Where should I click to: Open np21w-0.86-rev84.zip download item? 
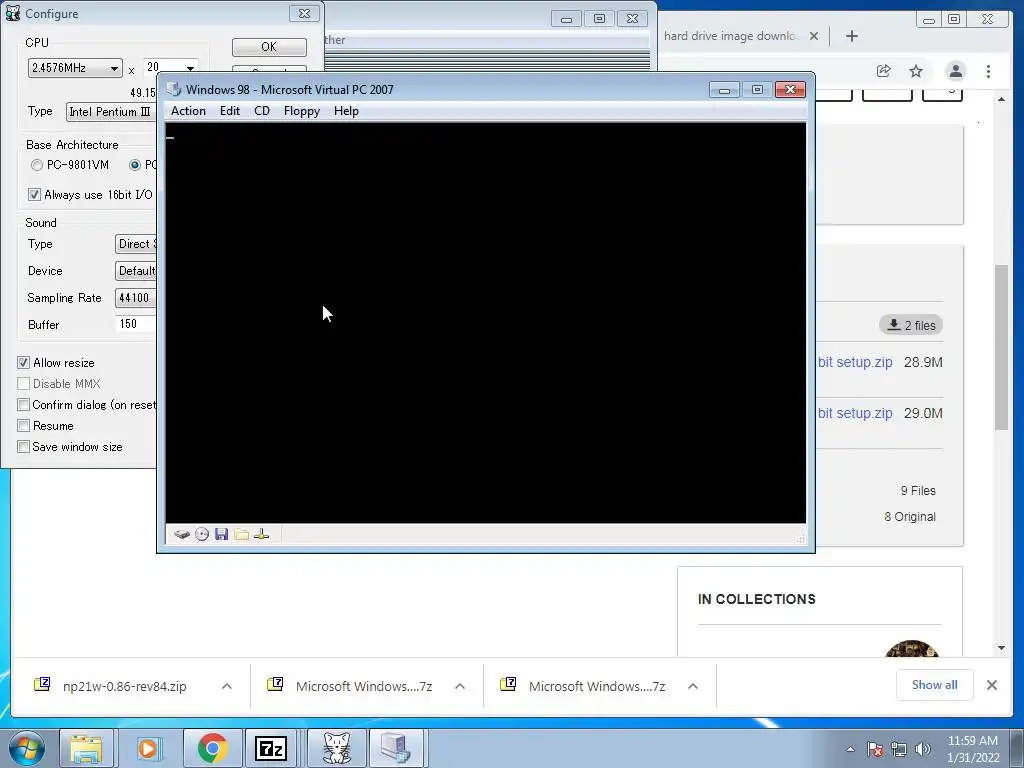click(124, 686)
